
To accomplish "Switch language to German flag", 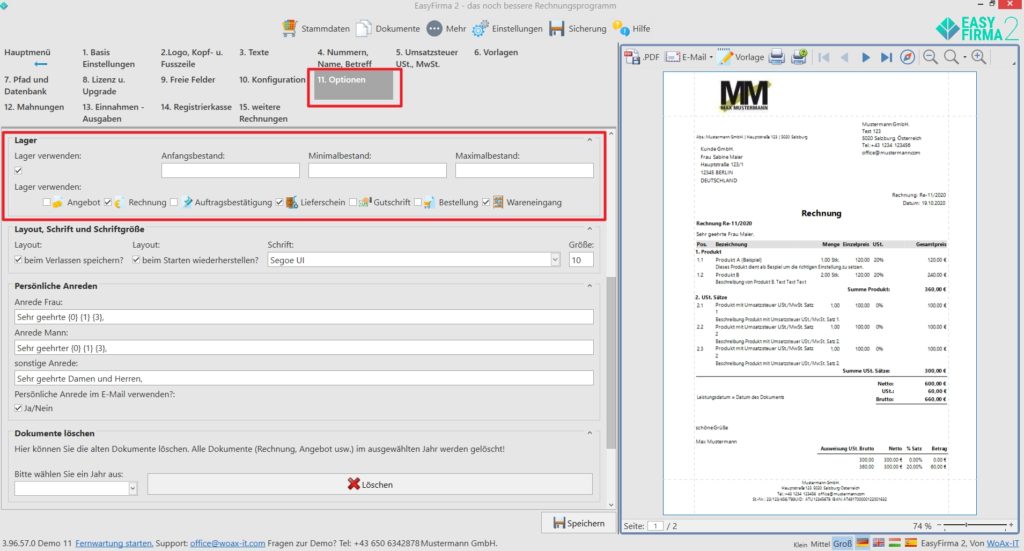I will pos(863,543).
